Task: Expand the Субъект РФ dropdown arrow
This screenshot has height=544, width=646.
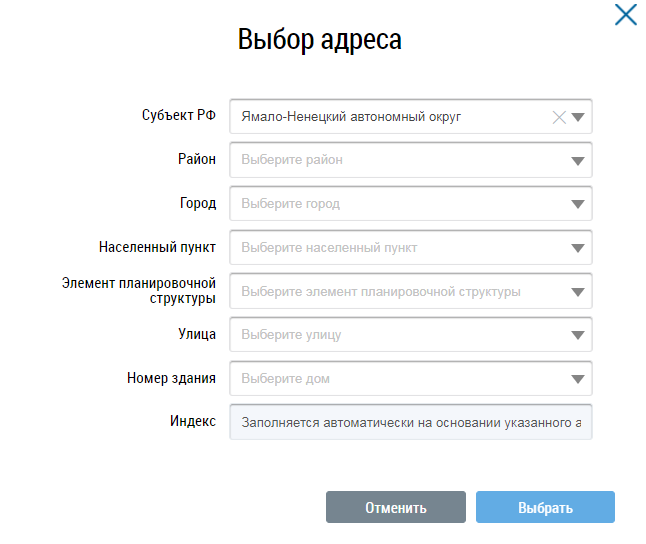Action: click(x=578, y=117)
